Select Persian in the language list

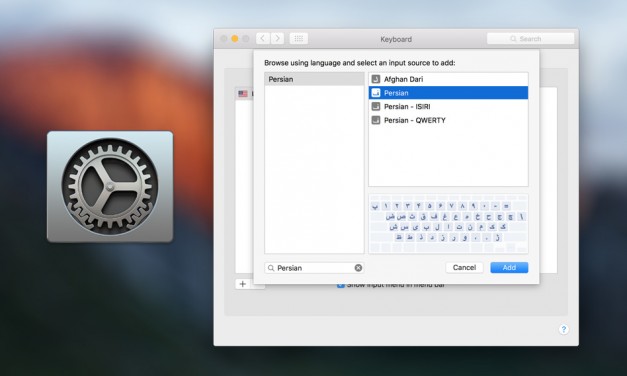[314, 79]
